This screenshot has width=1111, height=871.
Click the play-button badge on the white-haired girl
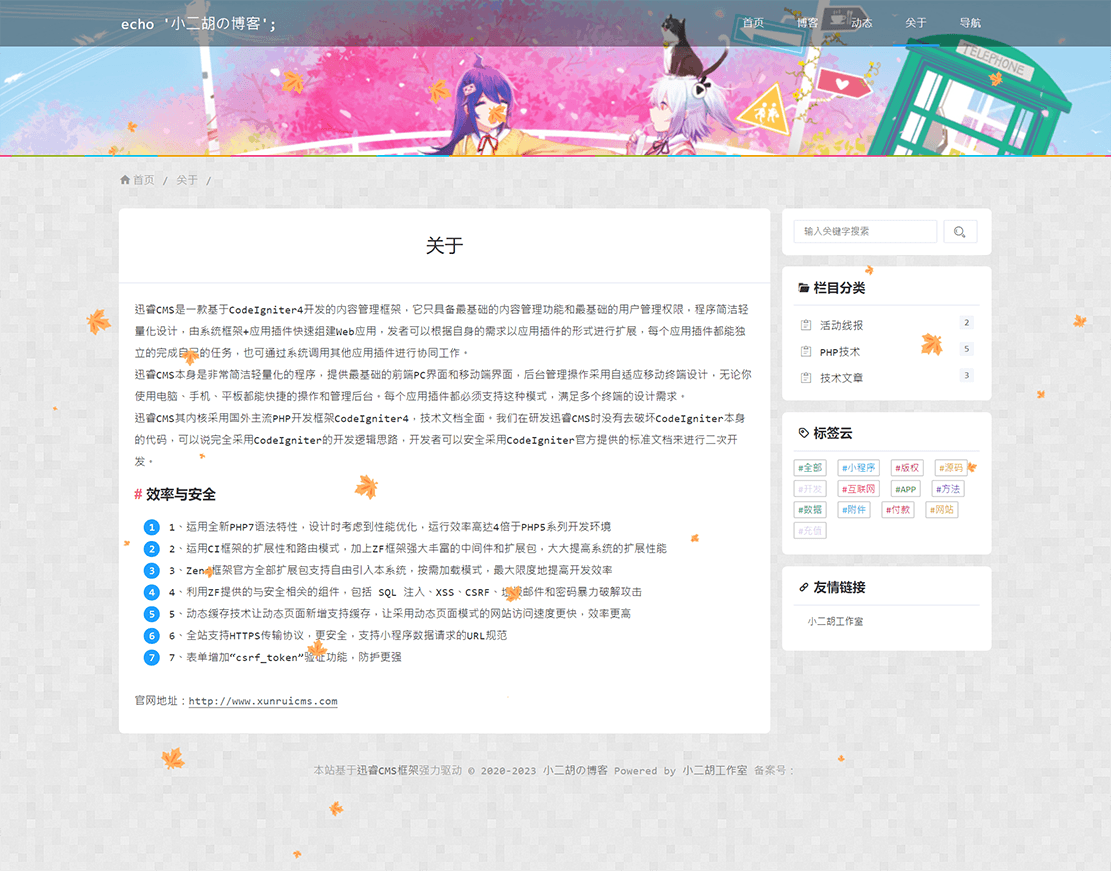pos(700,90)
